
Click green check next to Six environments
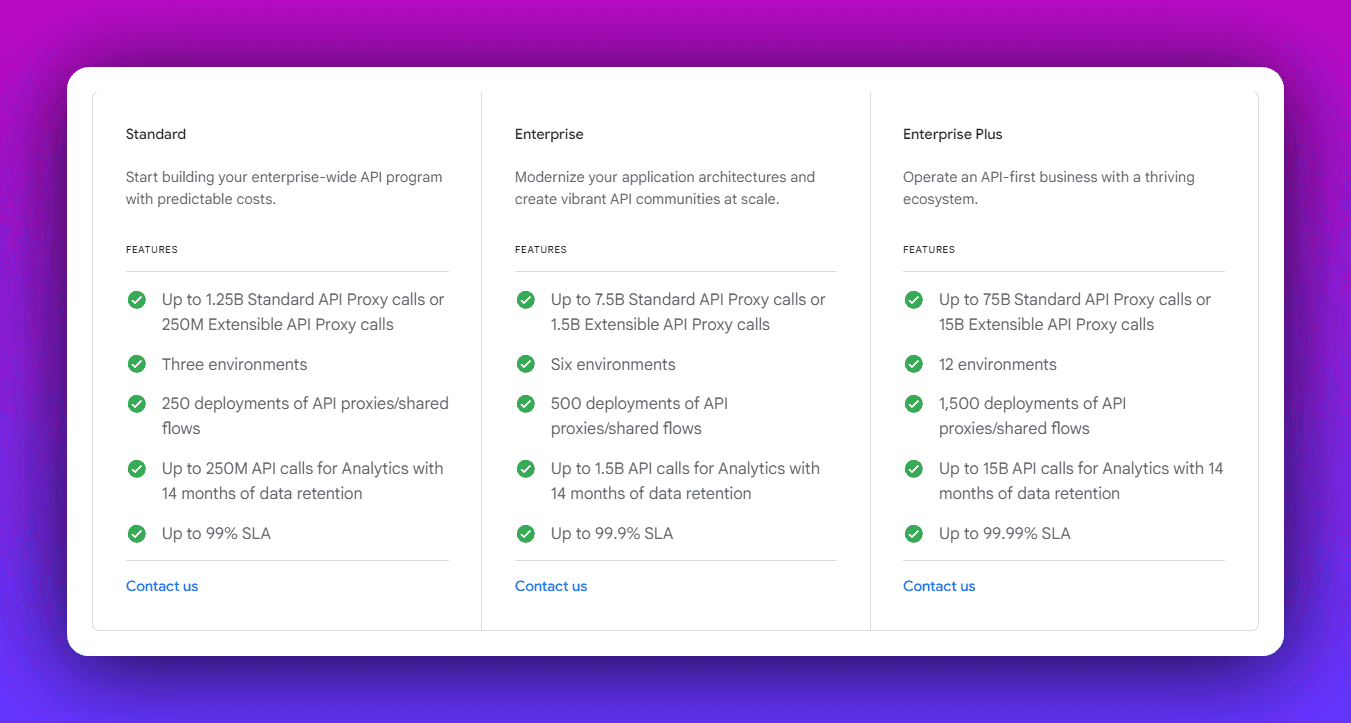pos(526,364)
